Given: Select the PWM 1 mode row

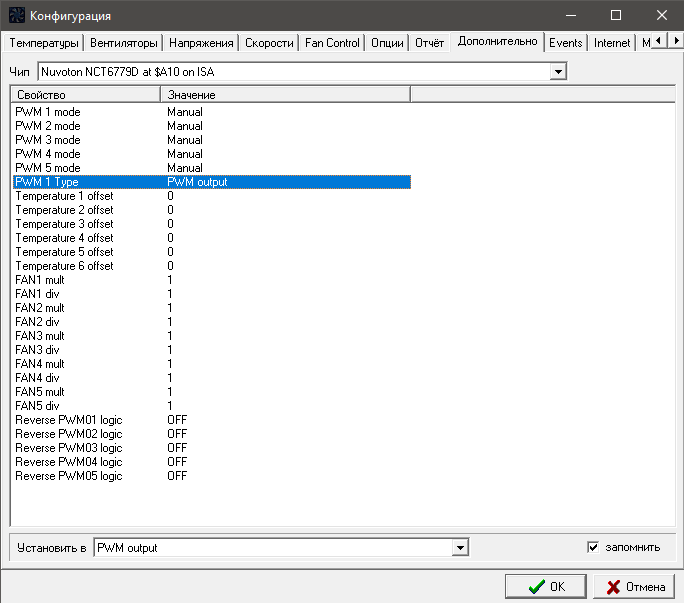Looking at the screenshot, I should [212, 112].
